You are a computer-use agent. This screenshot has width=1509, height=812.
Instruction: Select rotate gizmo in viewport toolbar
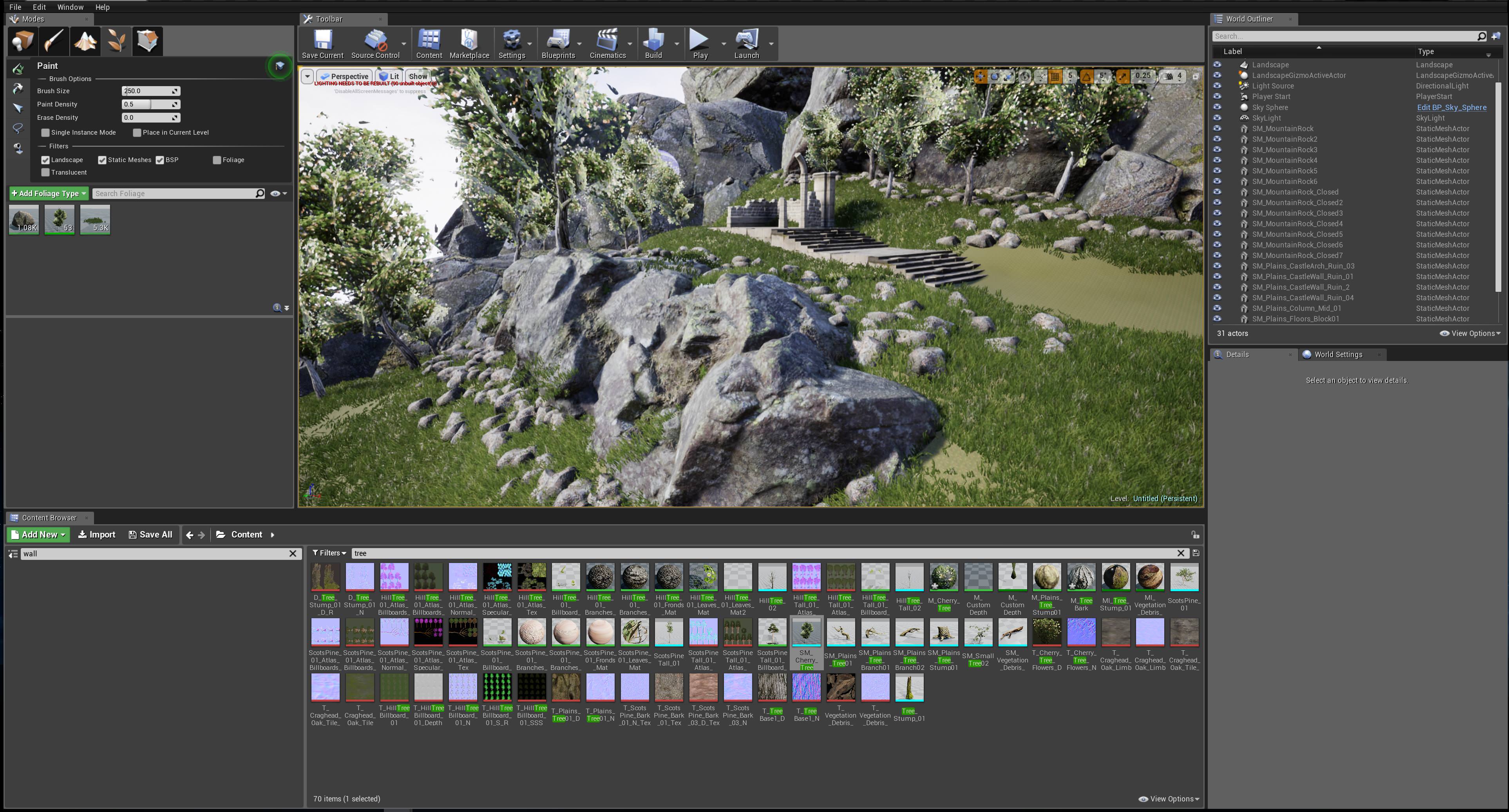point(995,76)
